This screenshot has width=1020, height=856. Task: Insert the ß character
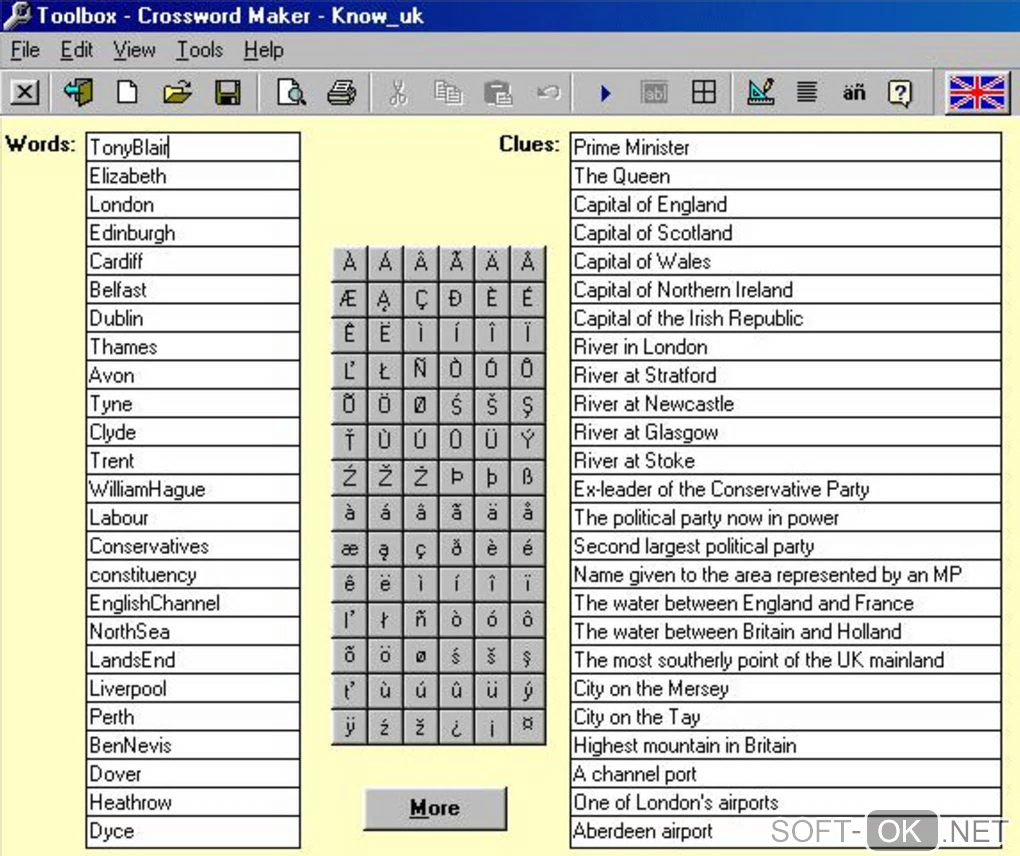coord(528,477)
